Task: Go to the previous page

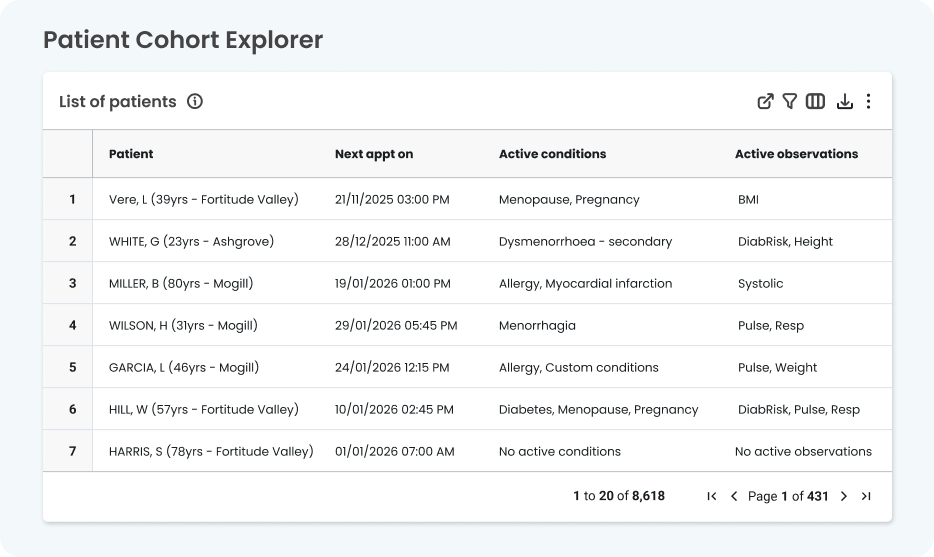Action: [x=734, y=496]
